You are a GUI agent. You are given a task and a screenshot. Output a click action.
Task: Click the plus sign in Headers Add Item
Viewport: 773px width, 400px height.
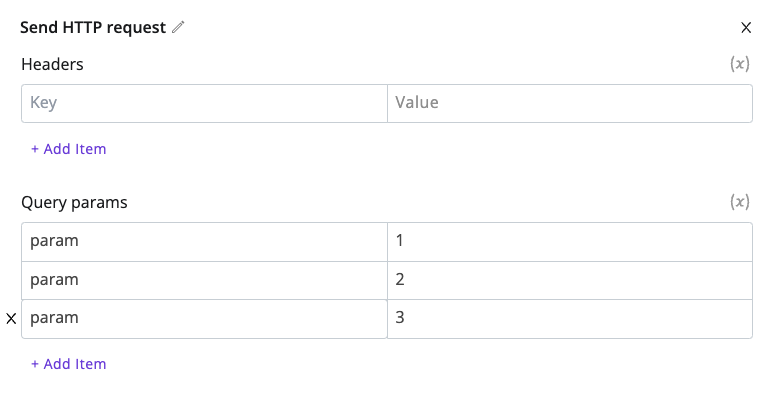tap(35, 149)
